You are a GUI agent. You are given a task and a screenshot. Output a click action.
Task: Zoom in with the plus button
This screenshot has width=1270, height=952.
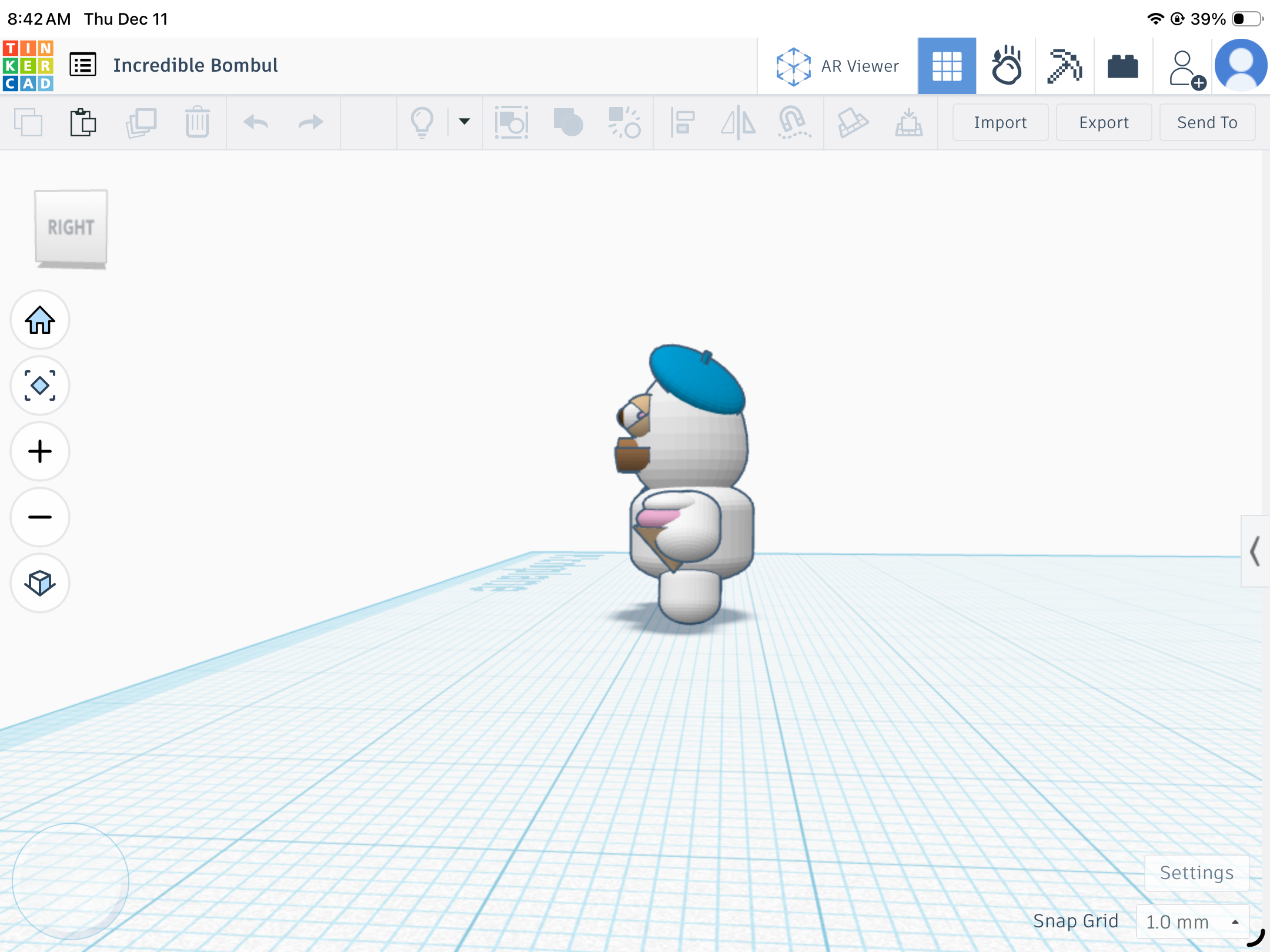point(40,451)
